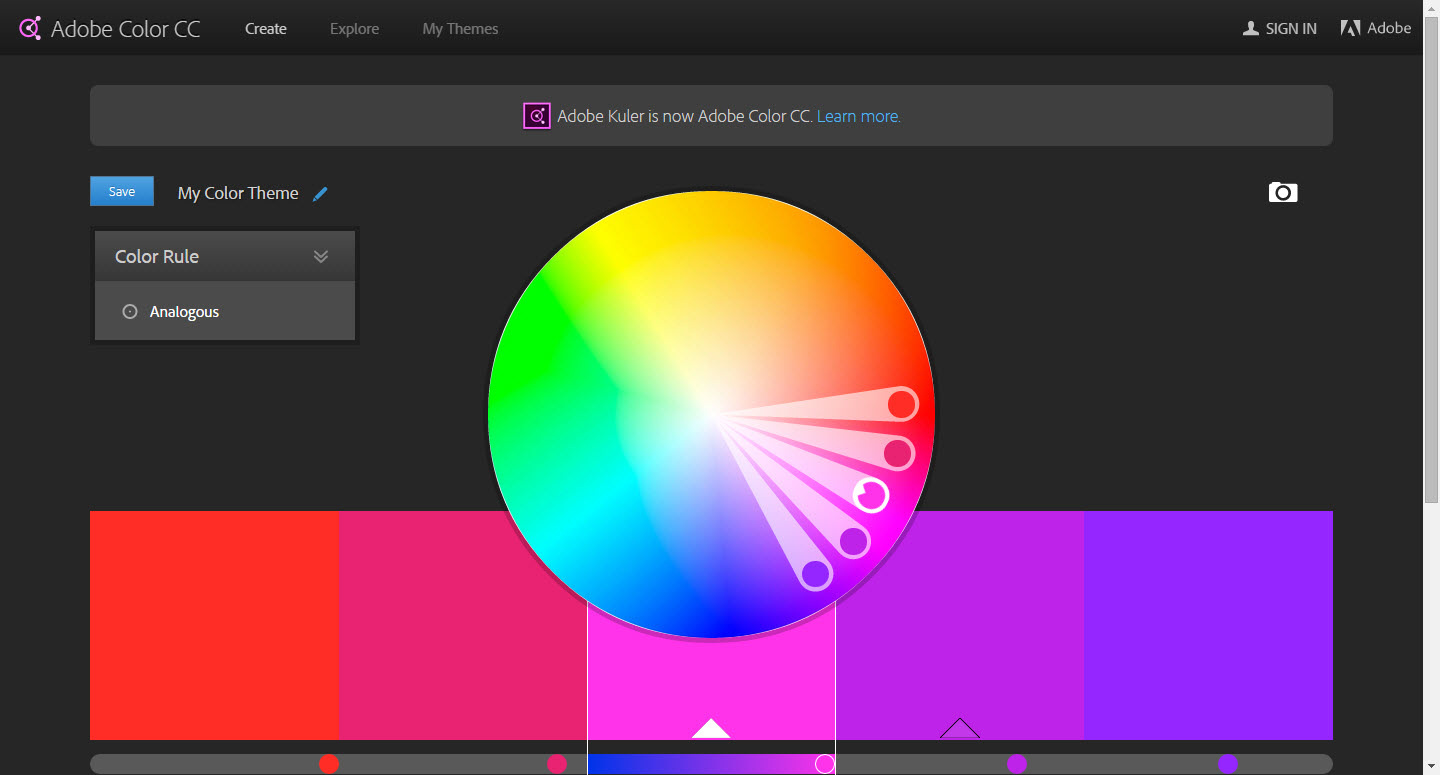Click the Adobe Color CC logo icon
Screen dimensions: 1440x775
click(x=30, y=28)
